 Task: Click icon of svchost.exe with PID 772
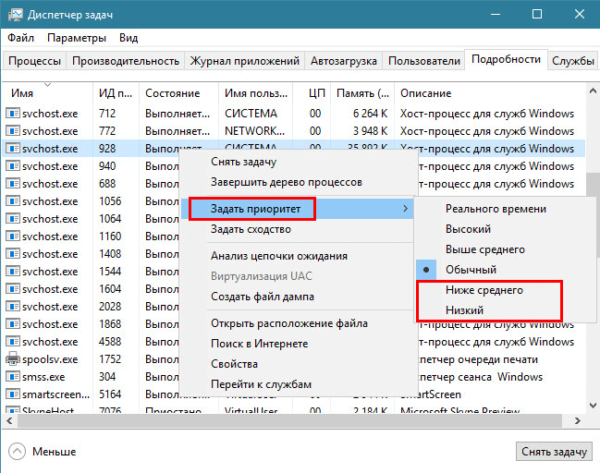click(13, 131)
